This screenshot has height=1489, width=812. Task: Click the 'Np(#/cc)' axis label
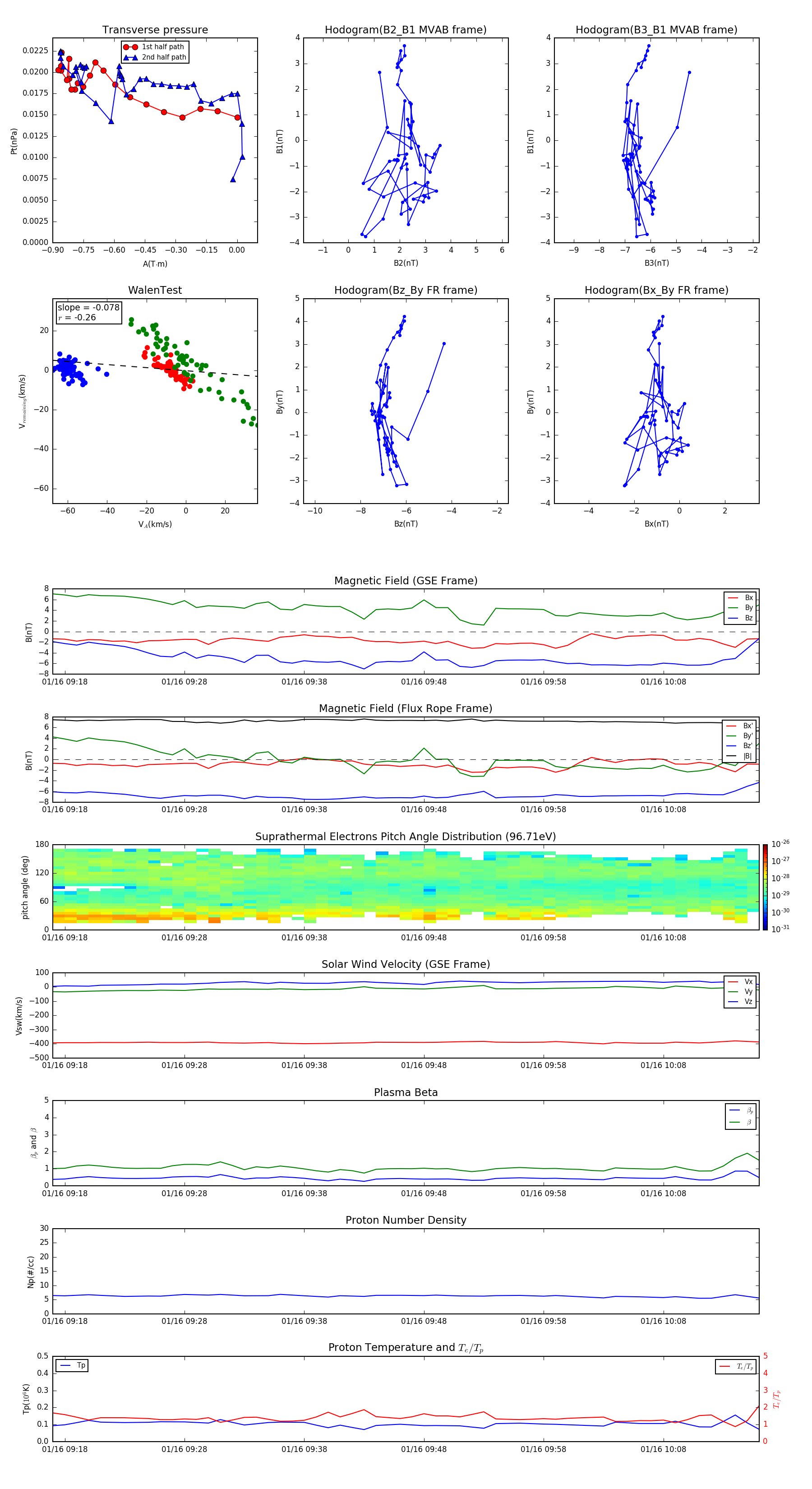pos(31,1272)
